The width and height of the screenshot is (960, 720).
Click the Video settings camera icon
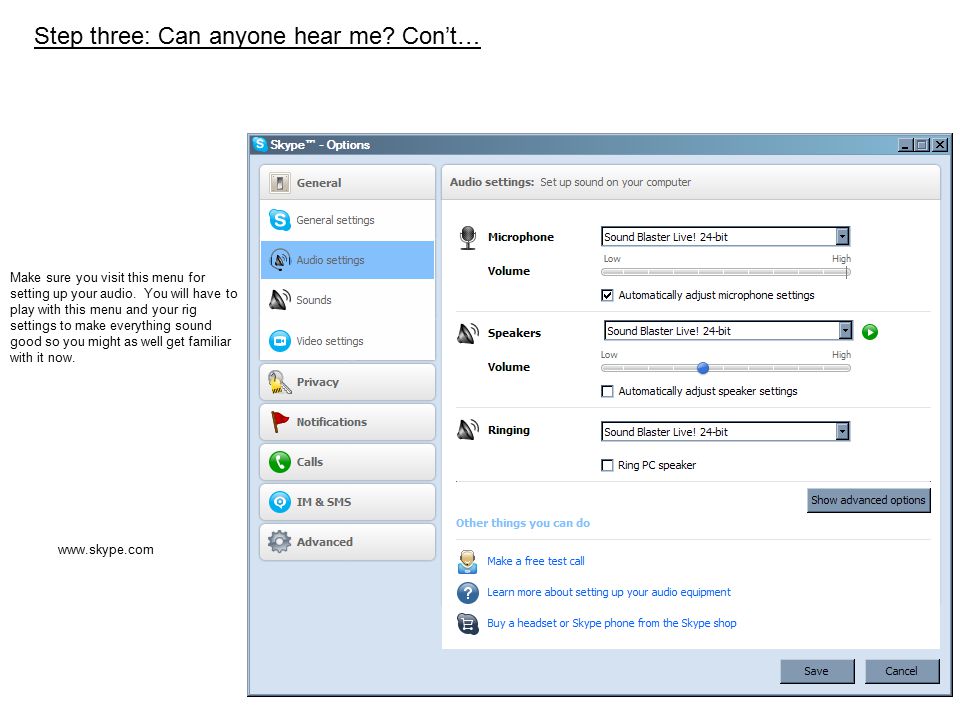pos(280,340)
